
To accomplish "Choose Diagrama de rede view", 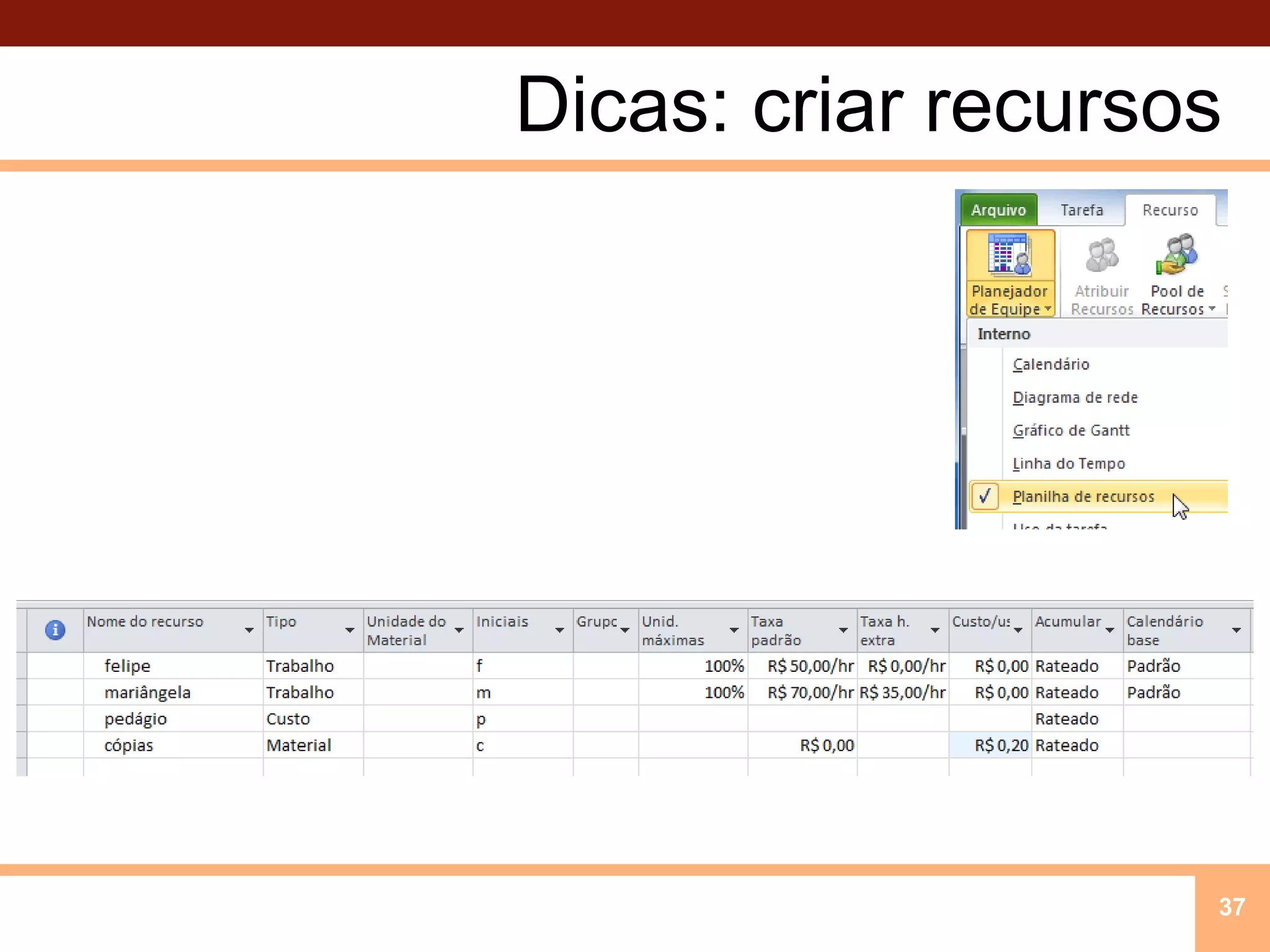I will 1075,397.
